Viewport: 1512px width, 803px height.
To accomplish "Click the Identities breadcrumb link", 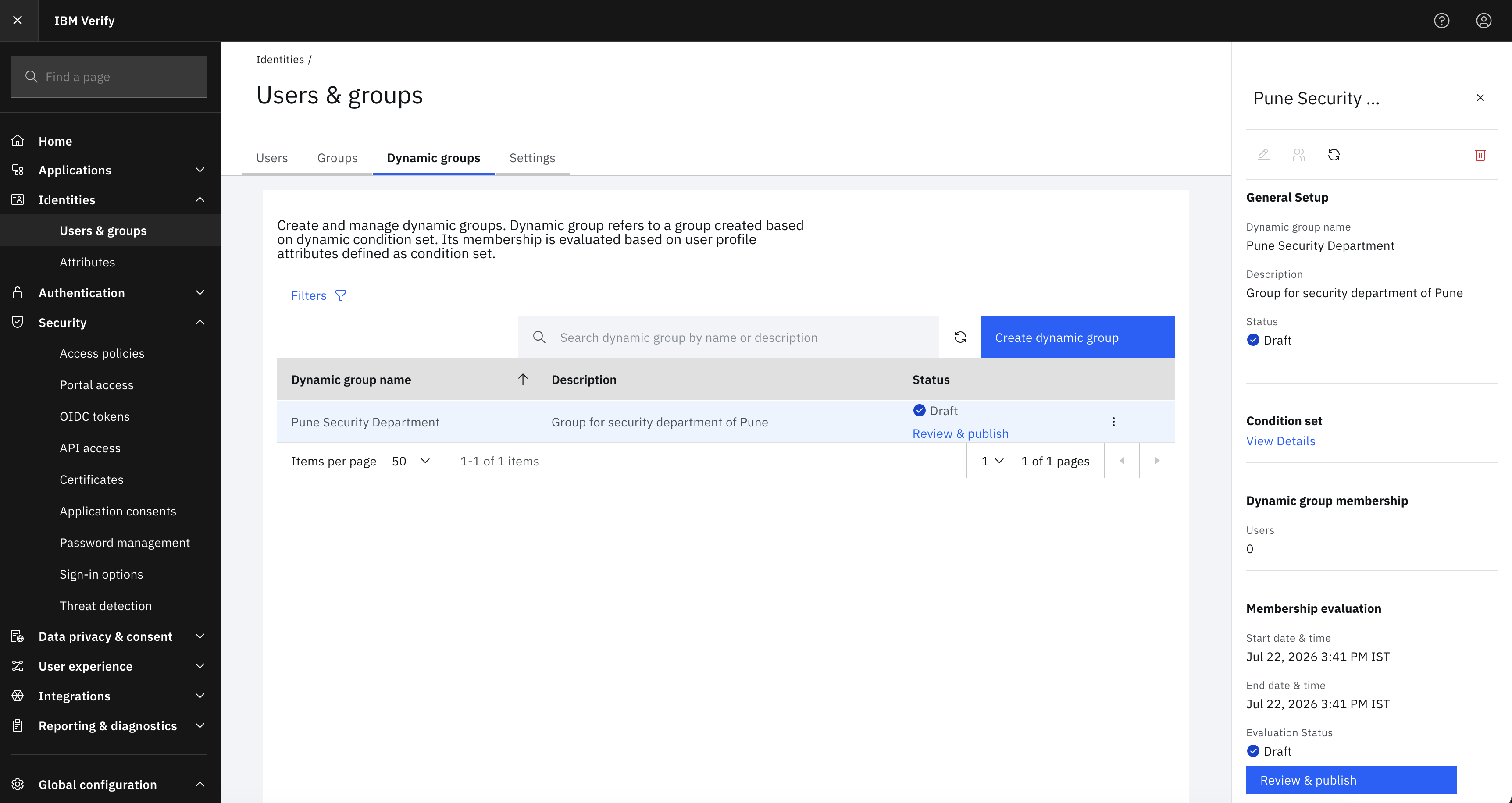I will coord(280,59).
